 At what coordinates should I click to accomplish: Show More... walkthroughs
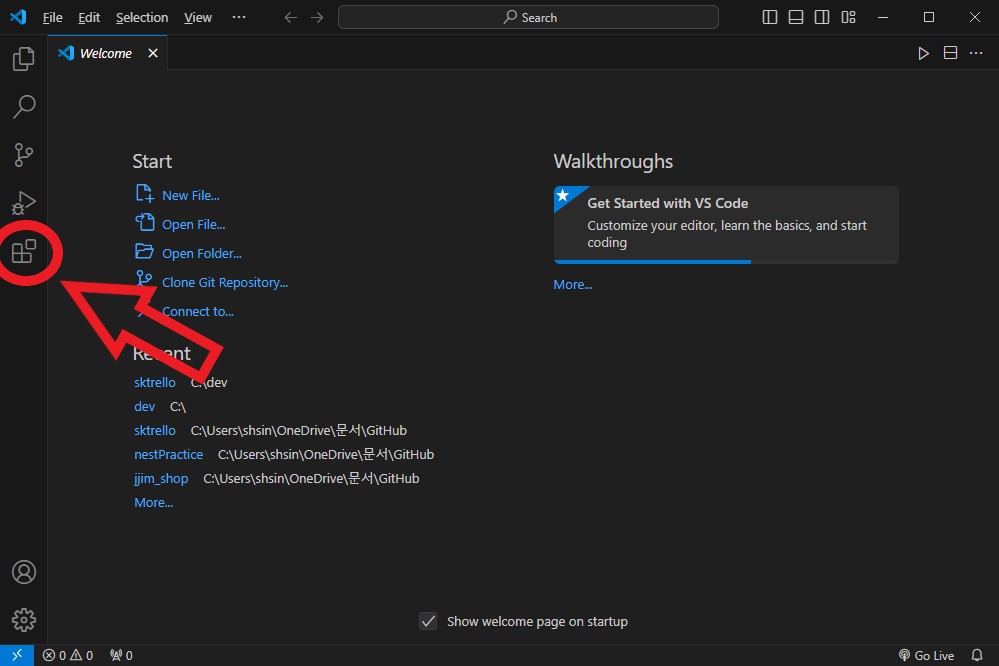click(573, 285)
